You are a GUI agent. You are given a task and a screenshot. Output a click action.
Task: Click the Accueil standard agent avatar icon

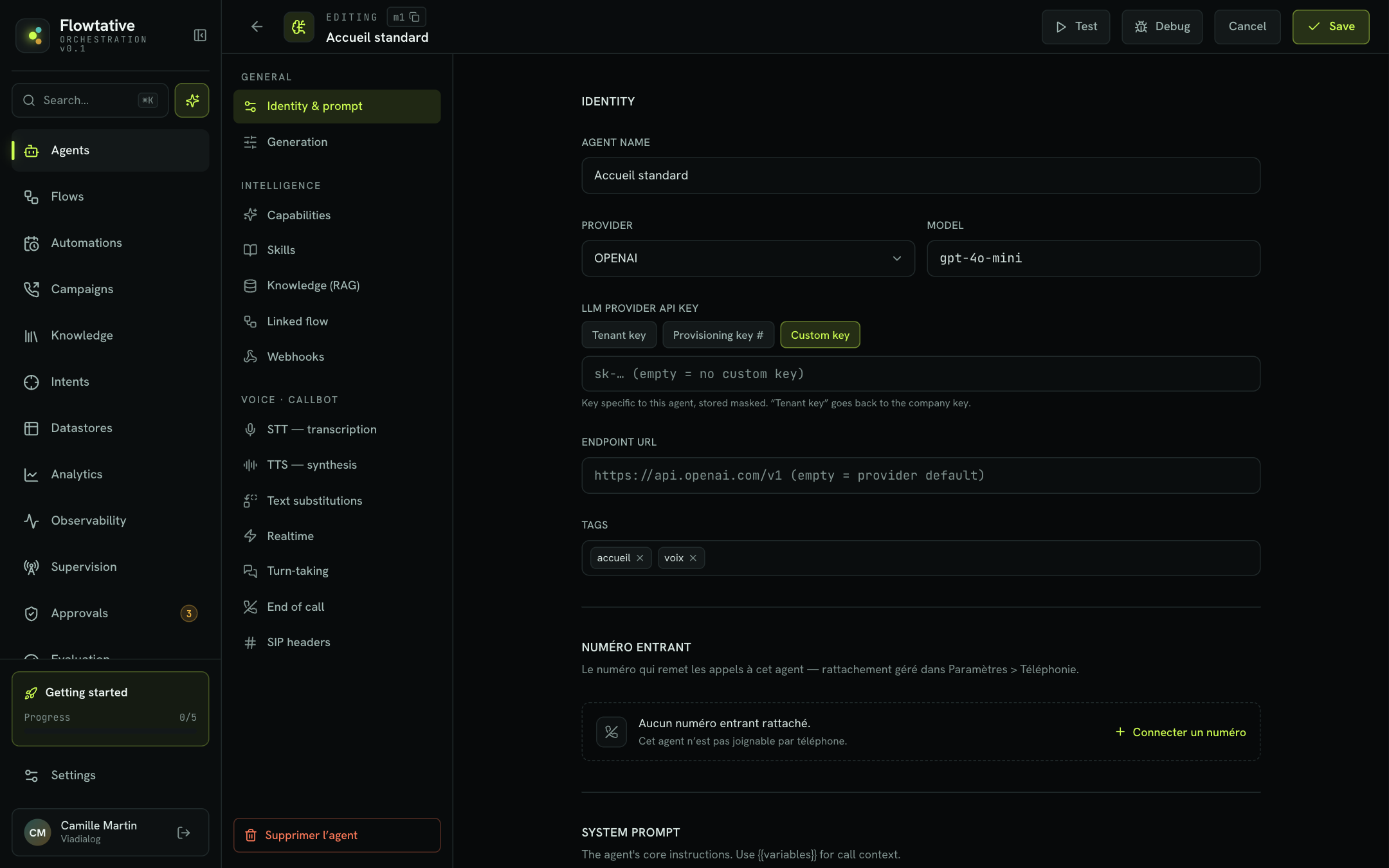[x=299, y=27]
